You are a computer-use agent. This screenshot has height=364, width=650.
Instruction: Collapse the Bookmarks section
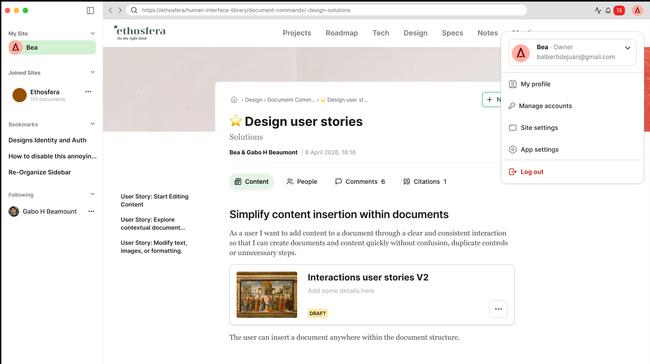(x=92, y=124)
